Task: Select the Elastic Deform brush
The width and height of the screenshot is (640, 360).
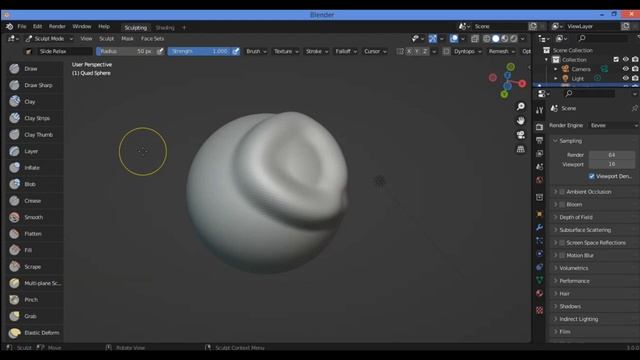Action: point(34,333)
